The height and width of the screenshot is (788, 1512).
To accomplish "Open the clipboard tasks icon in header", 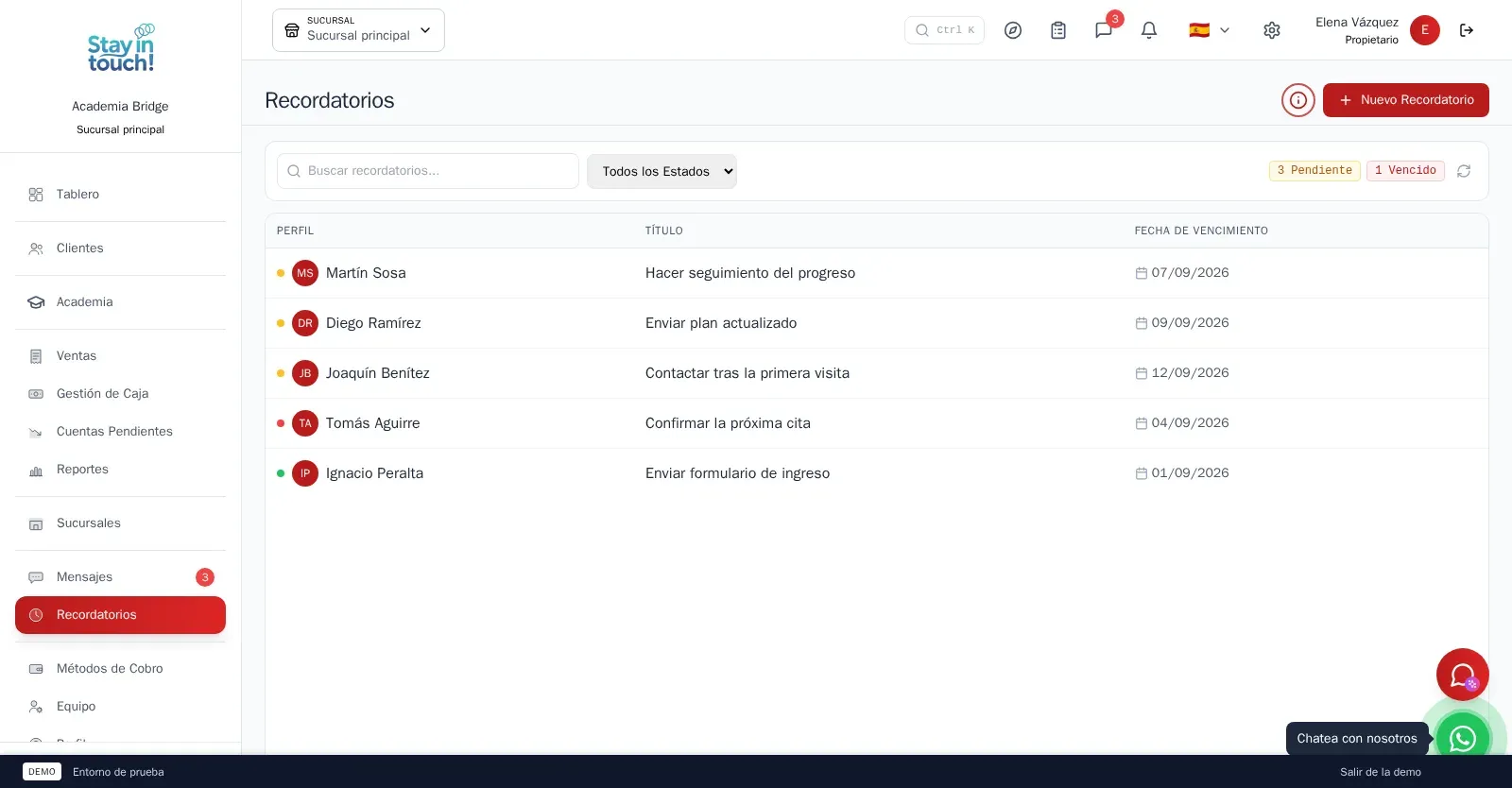I will click(1058, 30).
